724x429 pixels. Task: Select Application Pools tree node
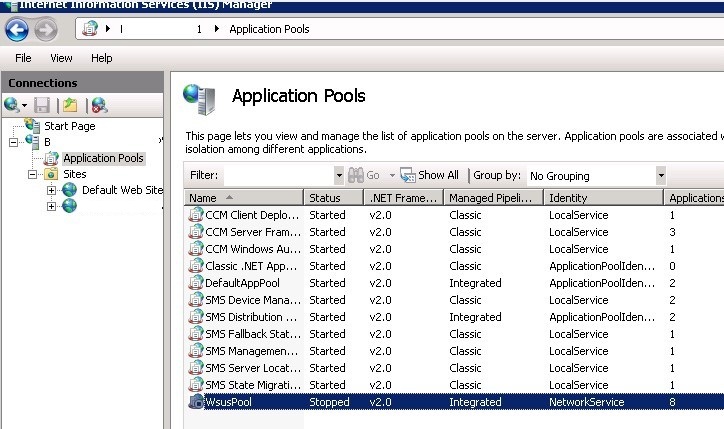pos(103,158)
